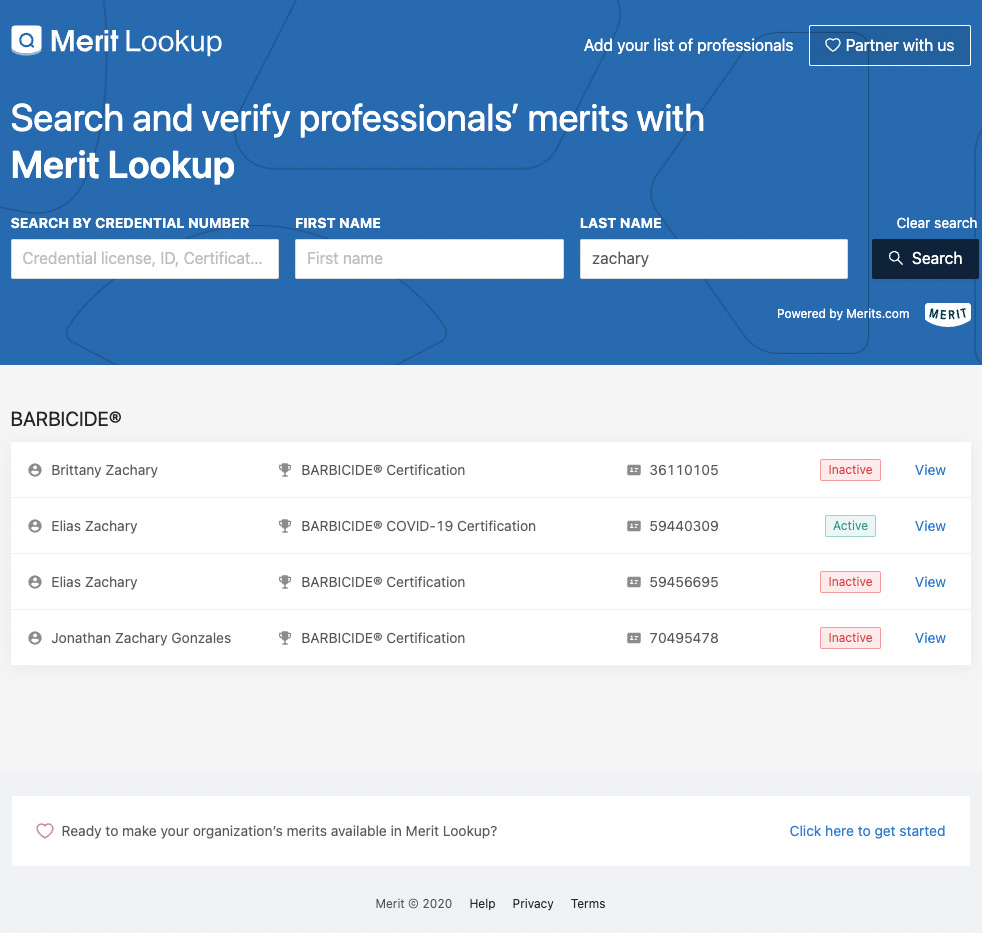This screenshot has width=982, height=933.
Task: Click Click here to get started
Action: click(867, 831)
